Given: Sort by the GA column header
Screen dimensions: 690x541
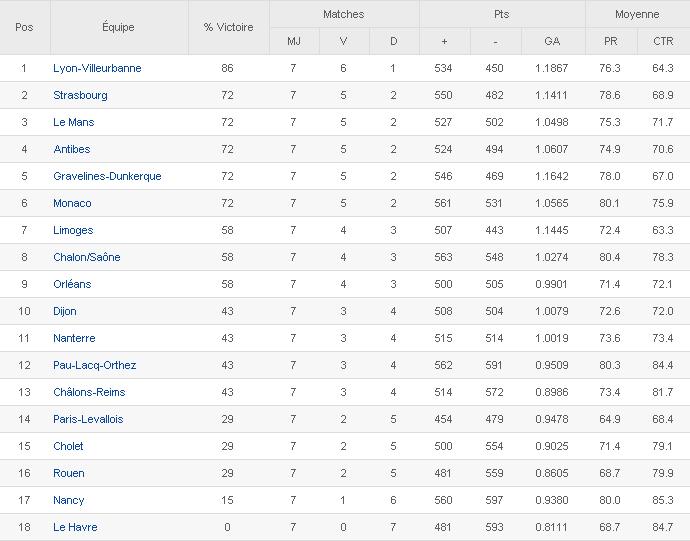Looking at the screenshot, I should pyautogui.click(x=552, y=41).
